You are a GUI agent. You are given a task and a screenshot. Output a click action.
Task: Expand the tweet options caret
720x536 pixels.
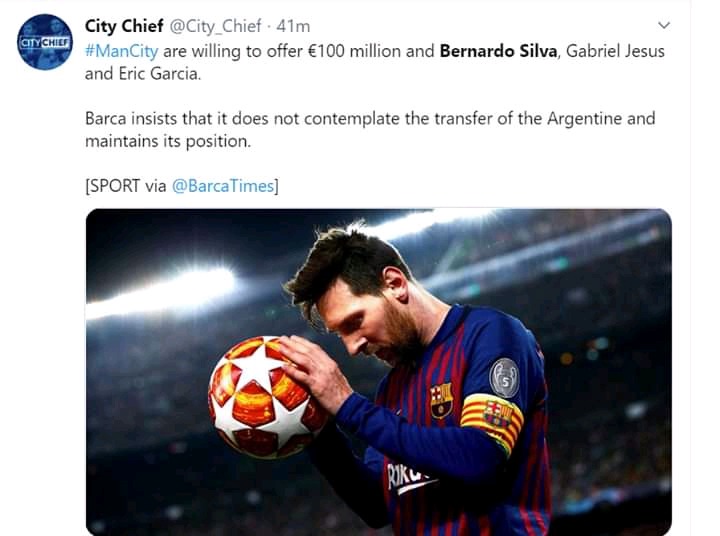click(663, 26)
